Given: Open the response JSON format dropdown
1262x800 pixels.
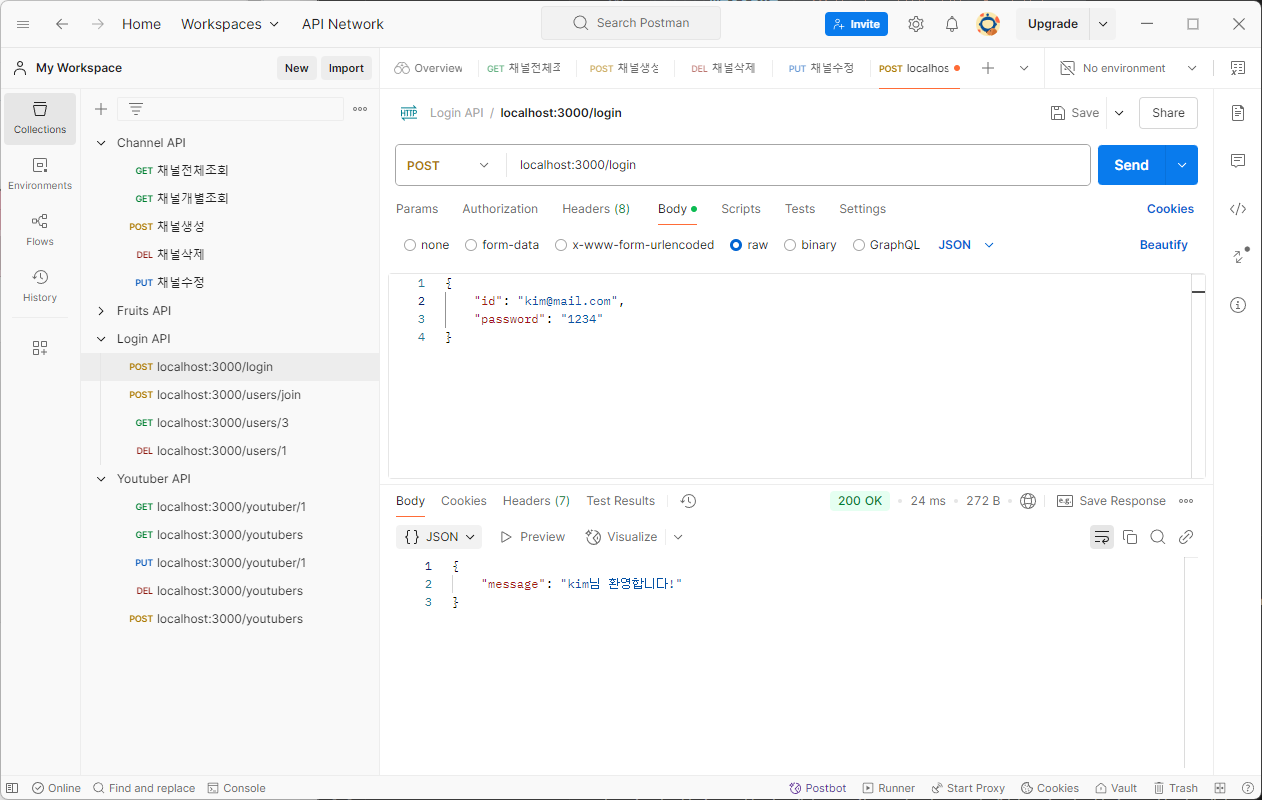Looking at the screenshot, I should [x=439, y=537].
